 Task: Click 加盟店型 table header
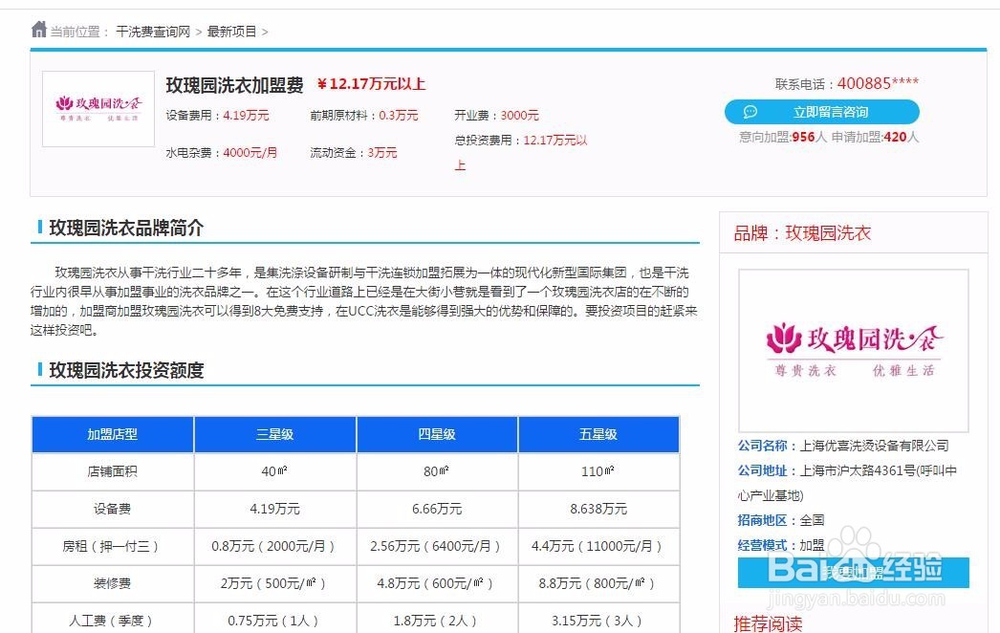112,435
